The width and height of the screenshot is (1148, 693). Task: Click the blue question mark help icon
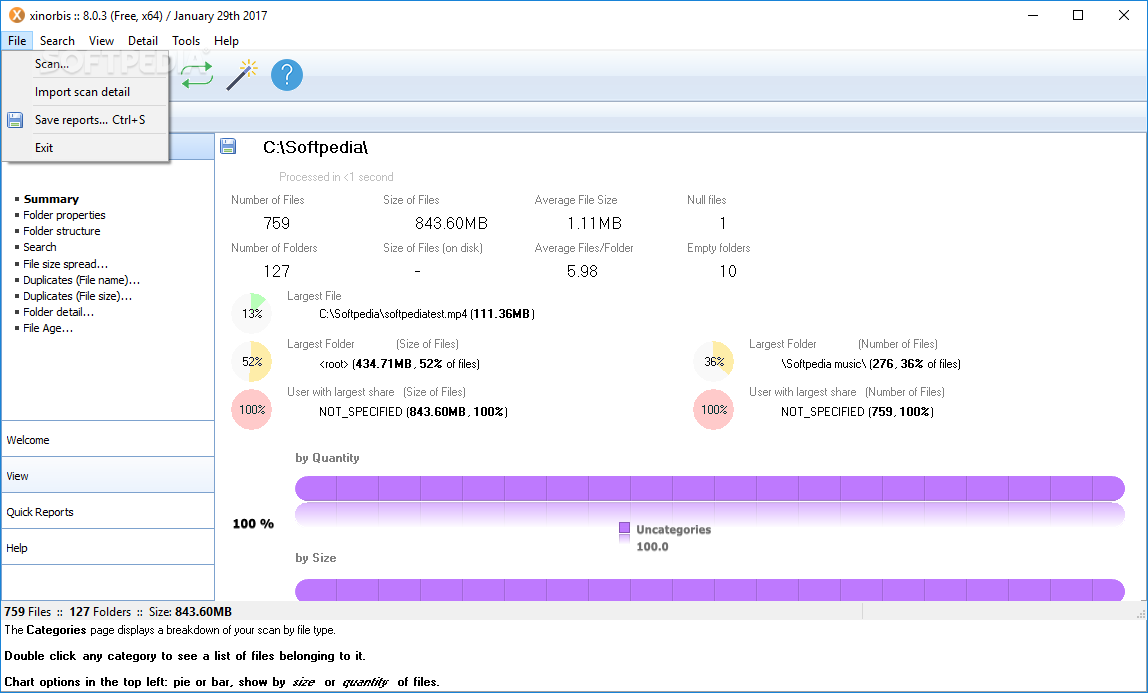(x=287, y=75)
